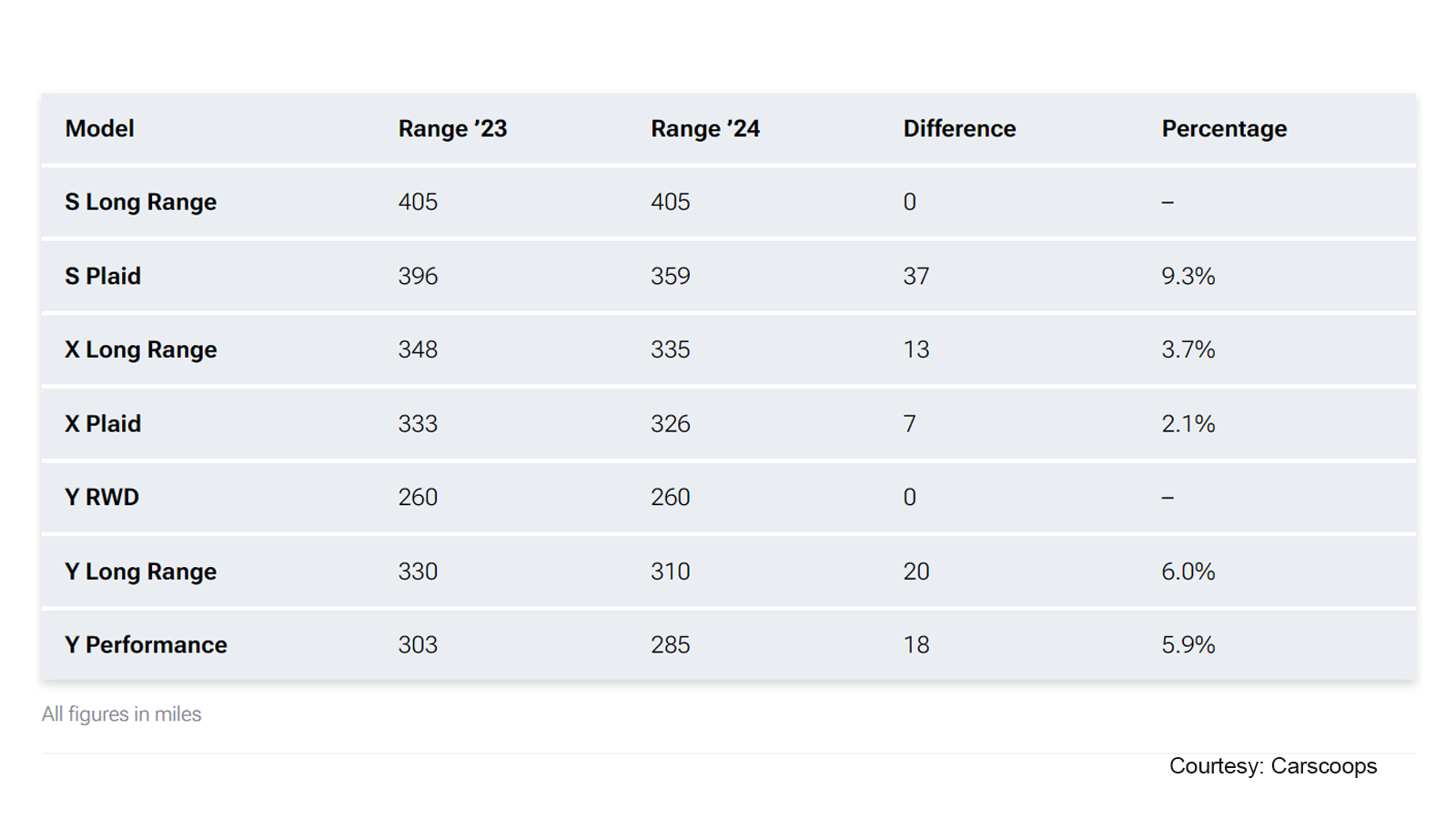
Task: Click the S Long Range row label
Action: point(141,202)
